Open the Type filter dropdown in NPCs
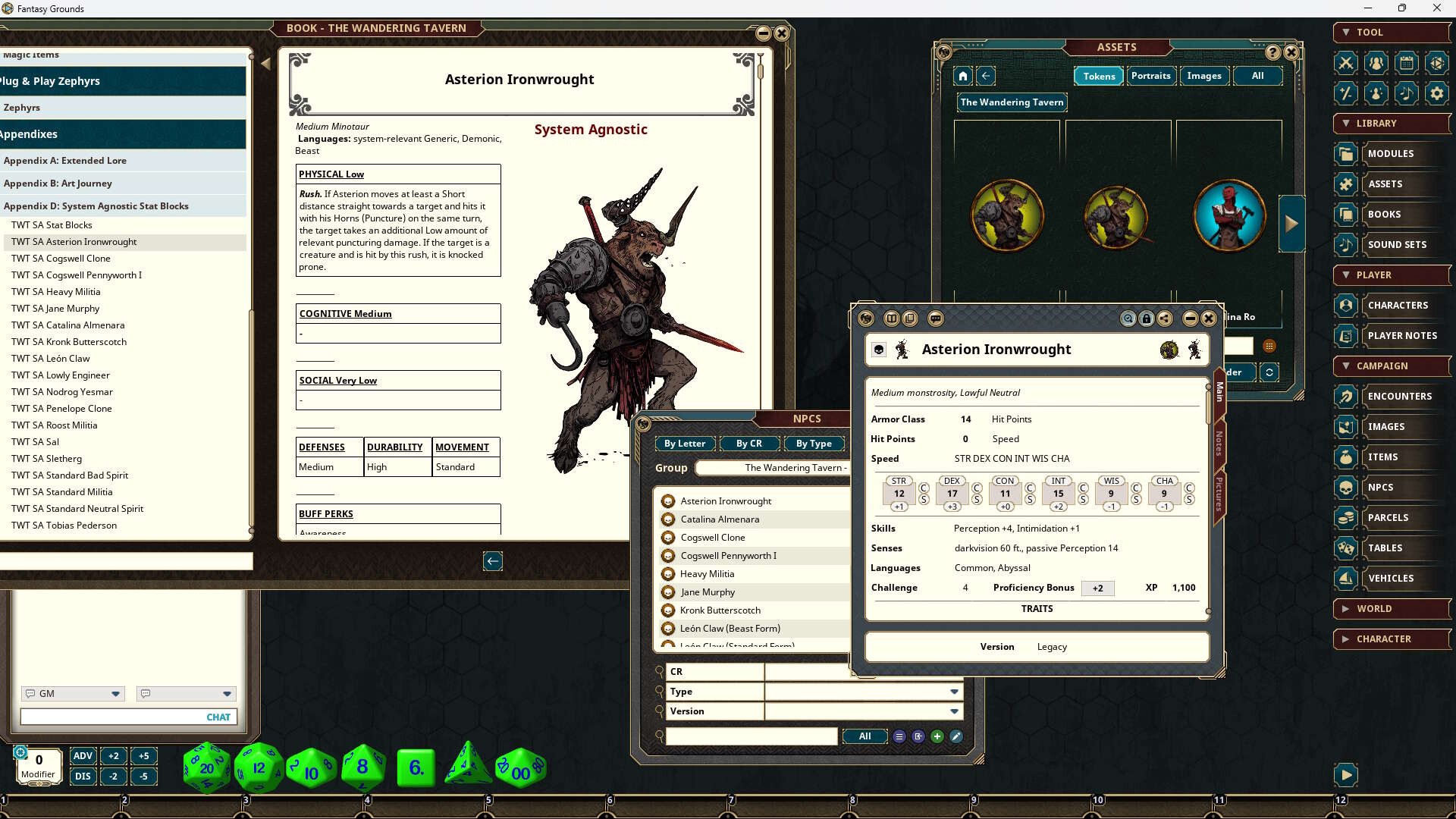 click(954, 692)
